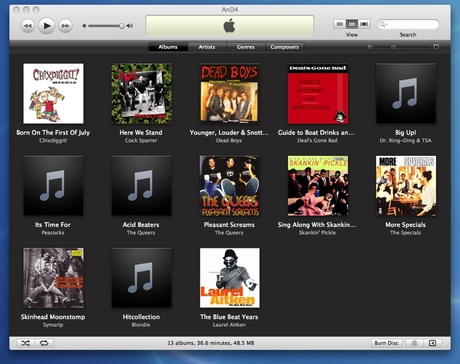Open the Skinhead Moonstomp album cover

coord(53,278)
